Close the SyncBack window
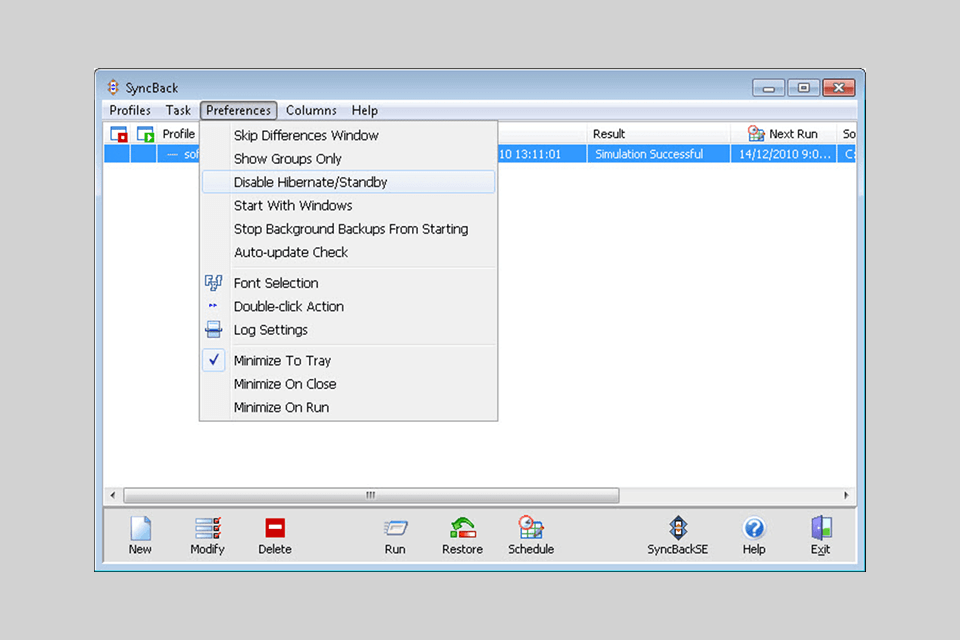Image resolution: width=960 pixels, height=640 pixels. coord(839,88)
